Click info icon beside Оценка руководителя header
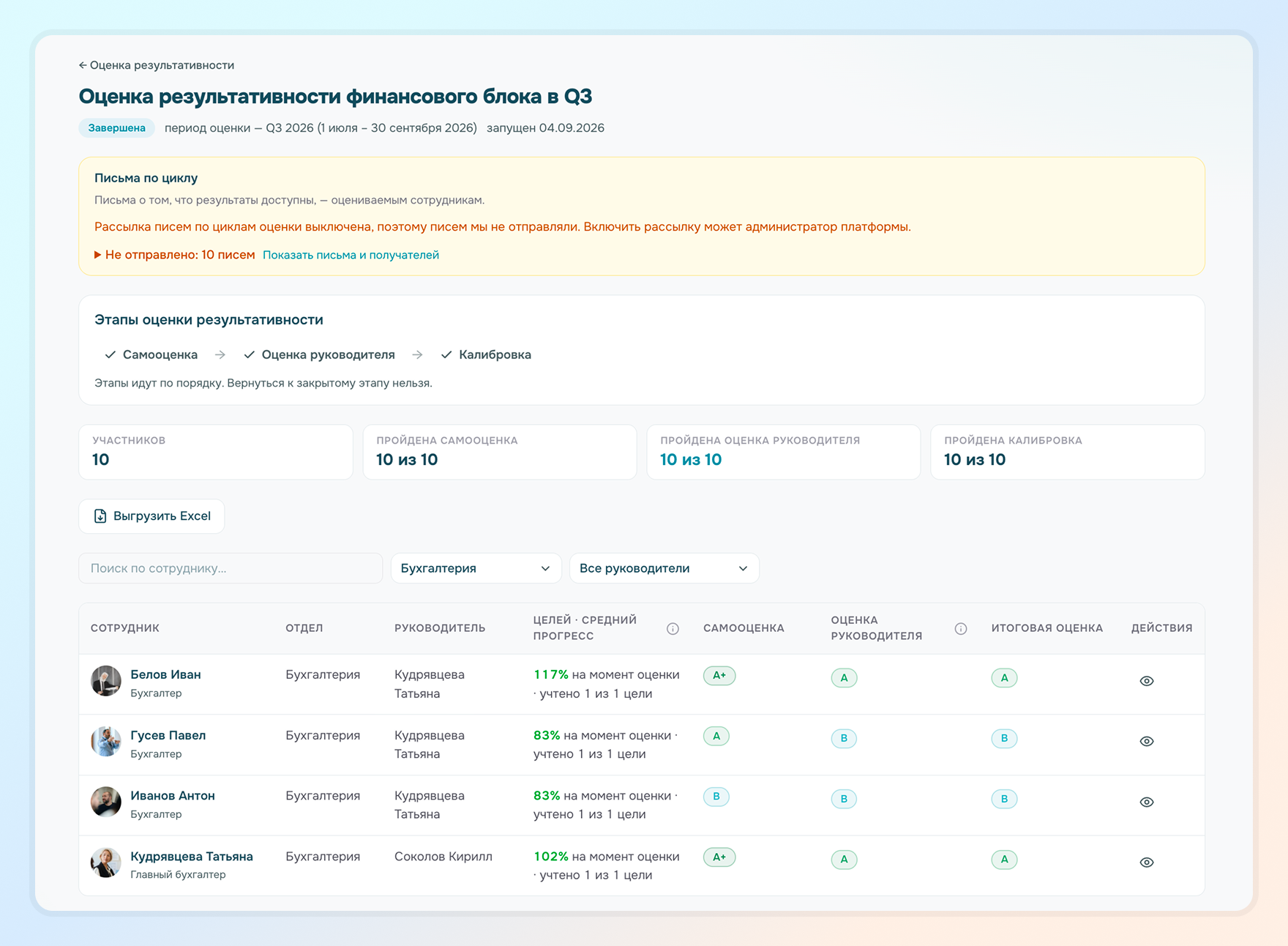This screenshot has height=946, width=1288. click(961, 628)
